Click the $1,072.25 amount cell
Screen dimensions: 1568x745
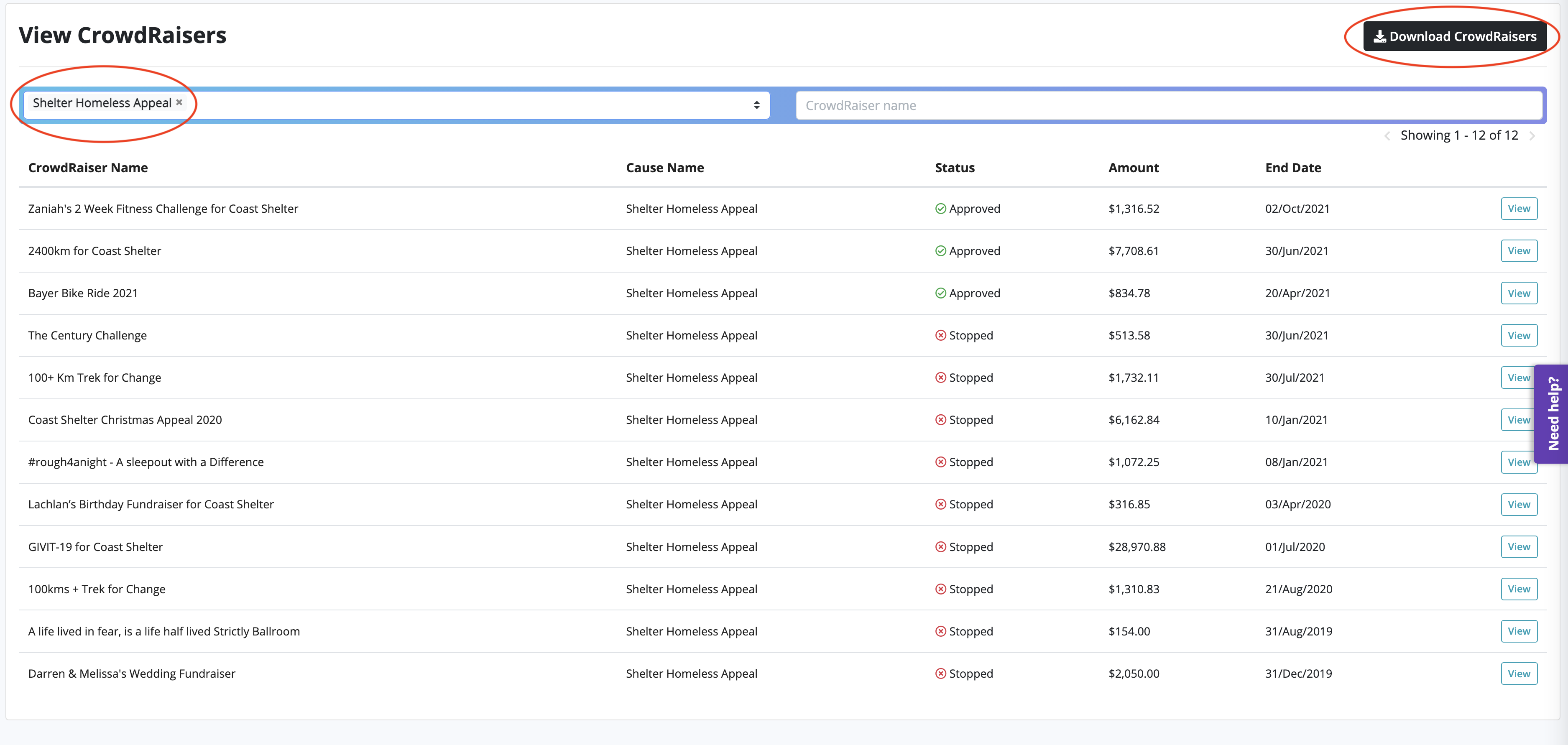[1134, 462]
